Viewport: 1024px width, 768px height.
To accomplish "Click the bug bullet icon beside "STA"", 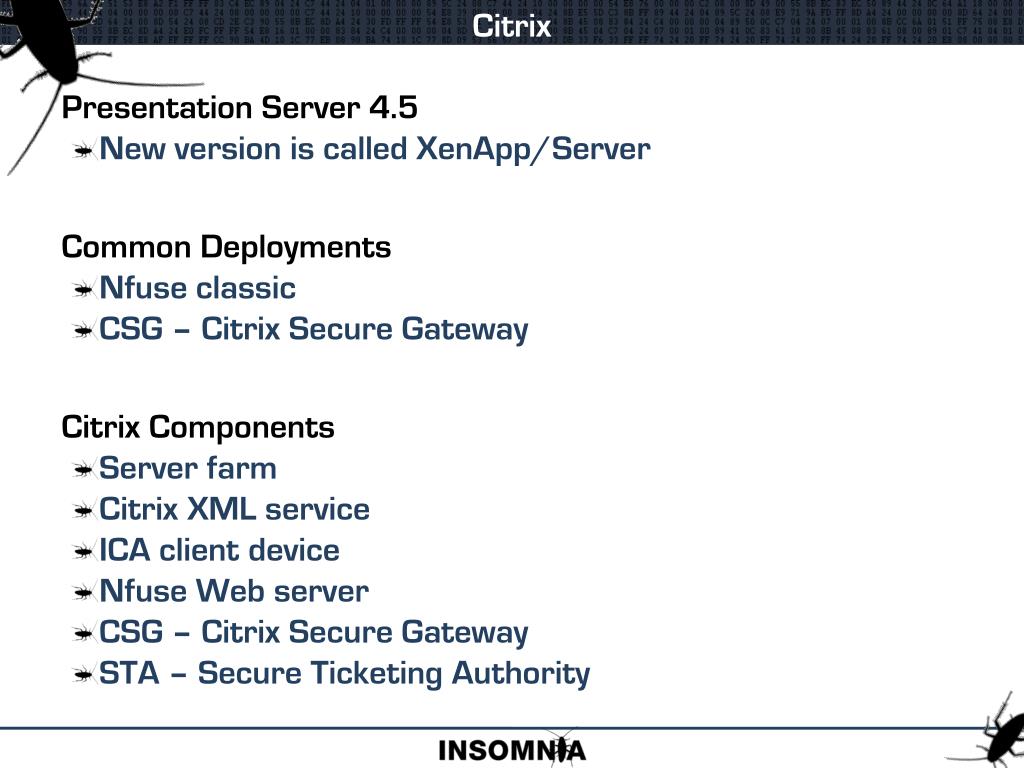I will coord(83,675).
